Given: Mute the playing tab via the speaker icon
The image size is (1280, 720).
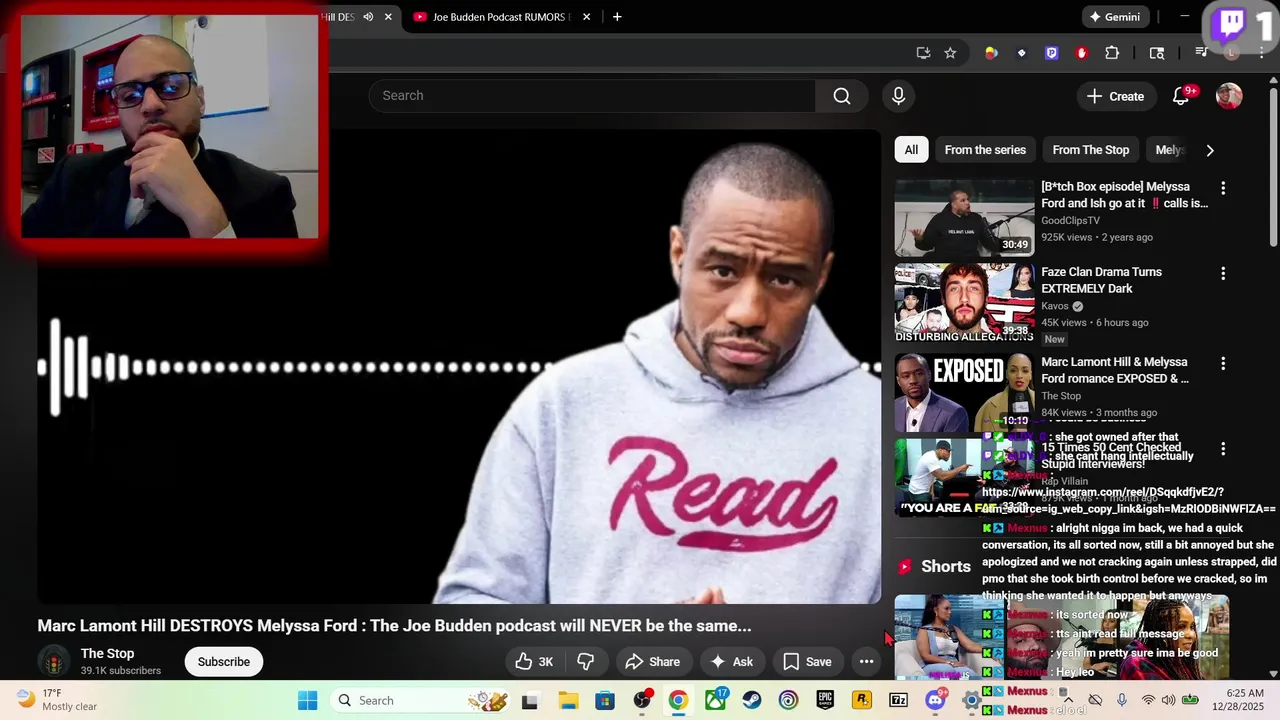Looking at the screenshot, I should 368,17.
